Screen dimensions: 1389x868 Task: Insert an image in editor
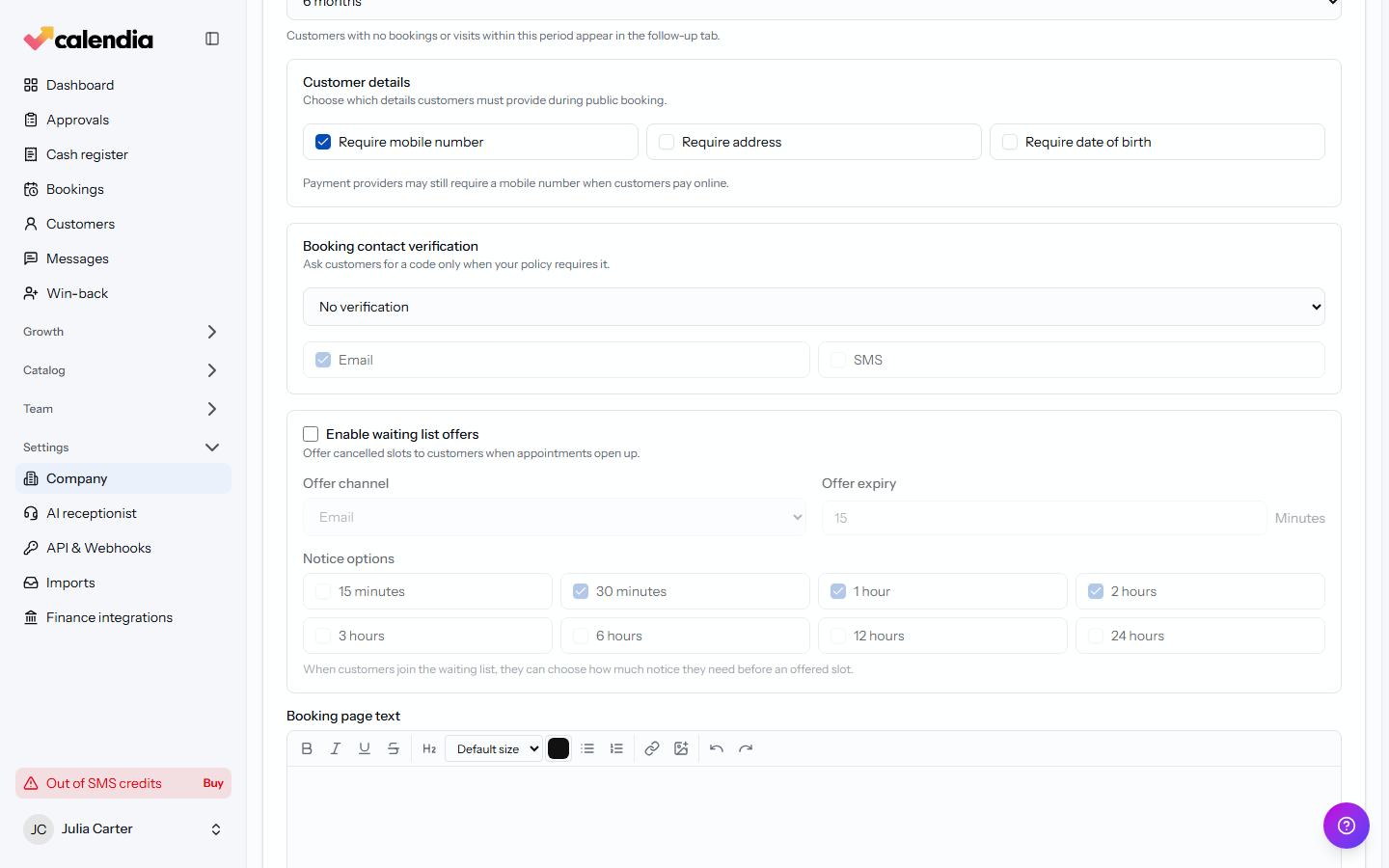(681, 748)
